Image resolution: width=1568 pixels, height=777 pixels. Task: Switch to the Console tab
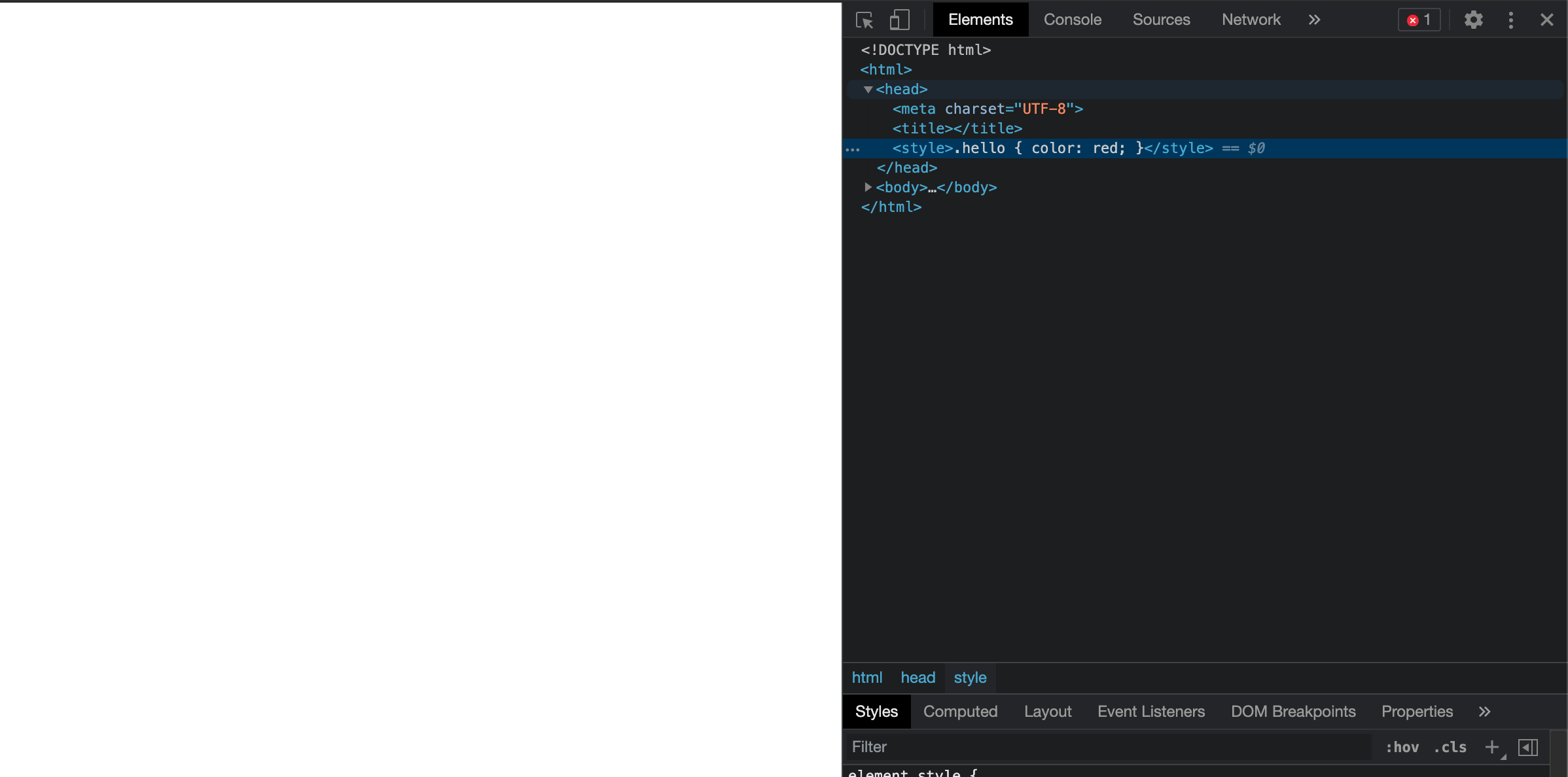coord(1072,20)
